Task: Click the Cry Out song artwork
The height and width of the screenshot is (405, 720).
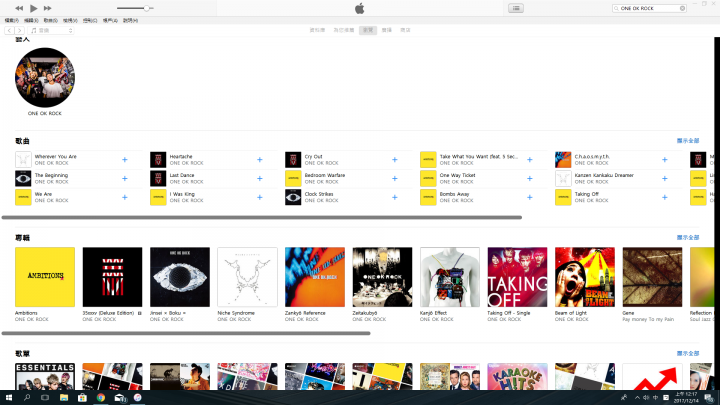Action: click(293, 160)
